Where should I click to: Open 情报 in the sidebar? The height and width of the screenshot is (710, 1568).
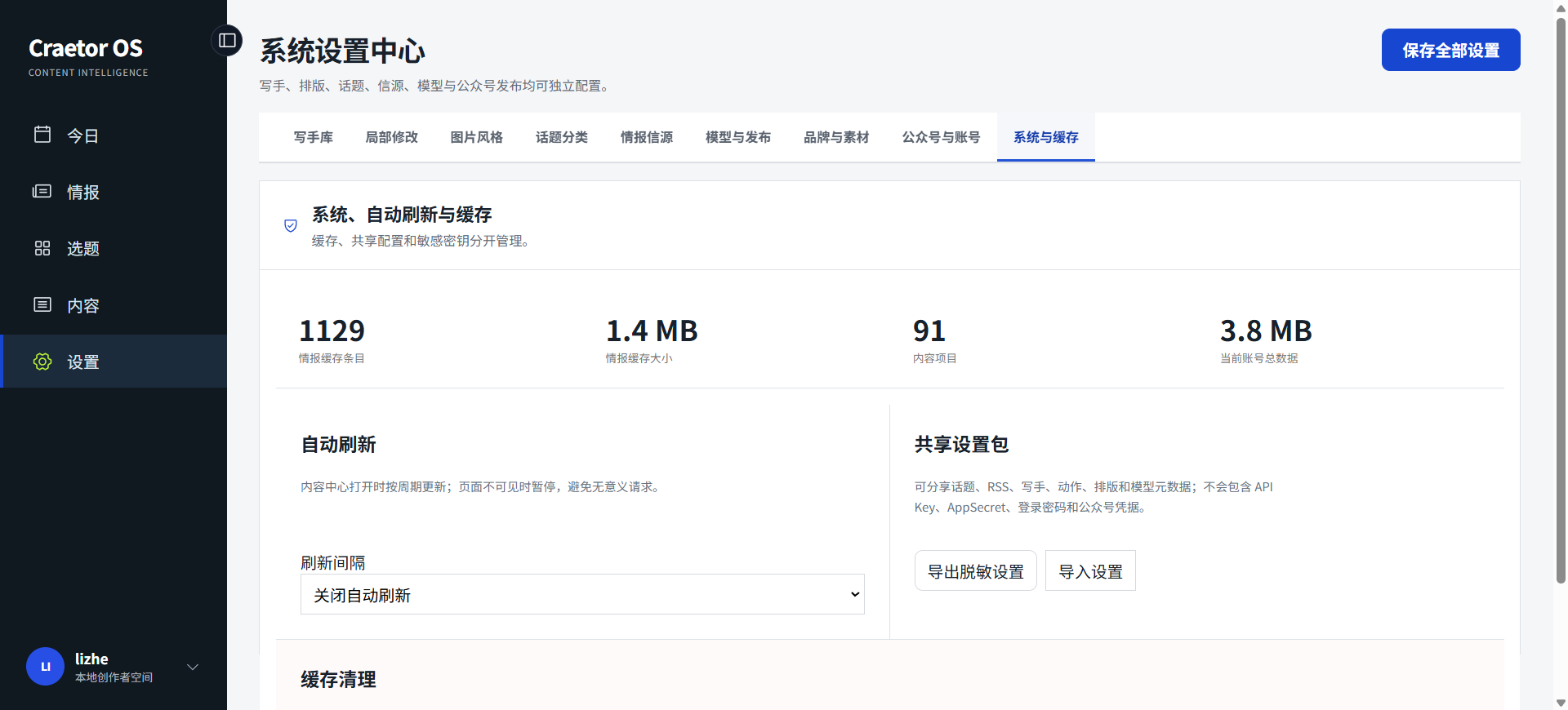(114, 191)
